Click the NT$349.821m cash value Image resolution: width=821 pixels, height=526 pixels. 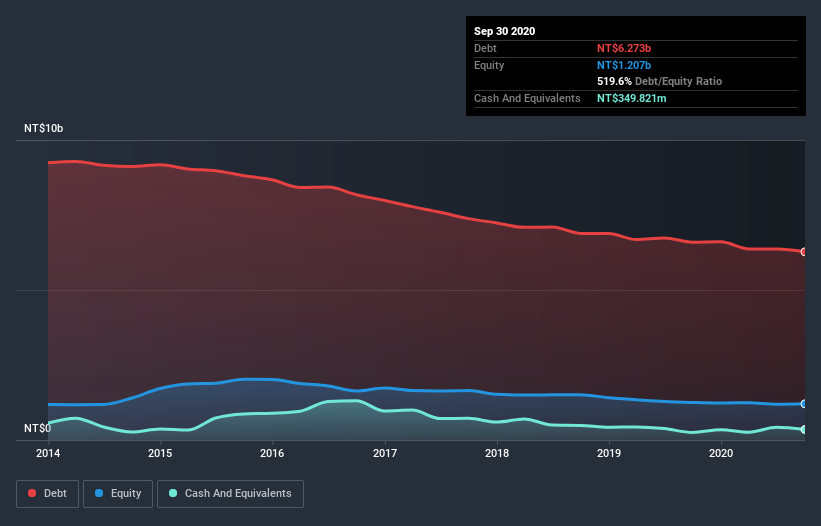(x=631, y=98)
